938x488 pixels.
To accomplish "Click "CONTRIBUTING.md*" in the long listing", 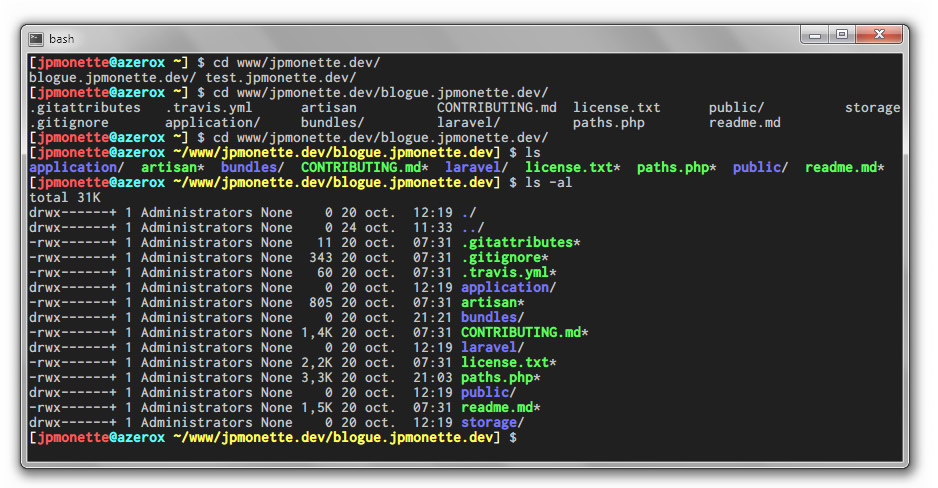I will click(524, 333).
